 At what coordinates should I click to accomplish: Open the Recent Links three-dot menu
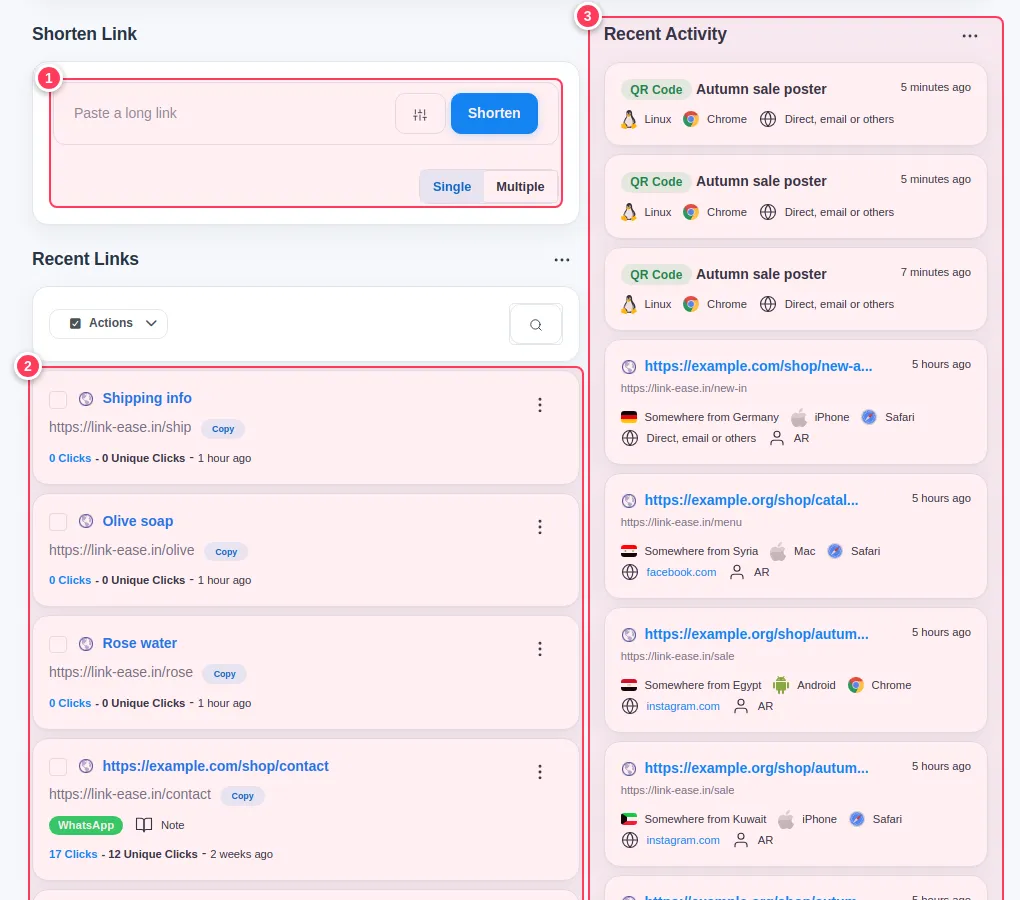tap(562, 259)
